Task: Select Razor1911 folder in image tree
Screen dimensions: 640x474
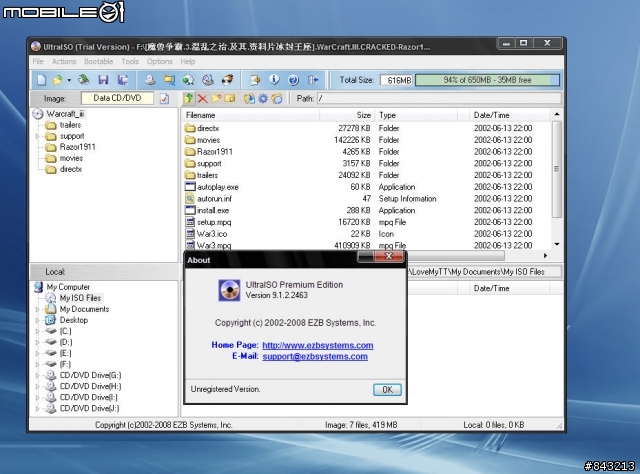Action: [x=77, y=147]
